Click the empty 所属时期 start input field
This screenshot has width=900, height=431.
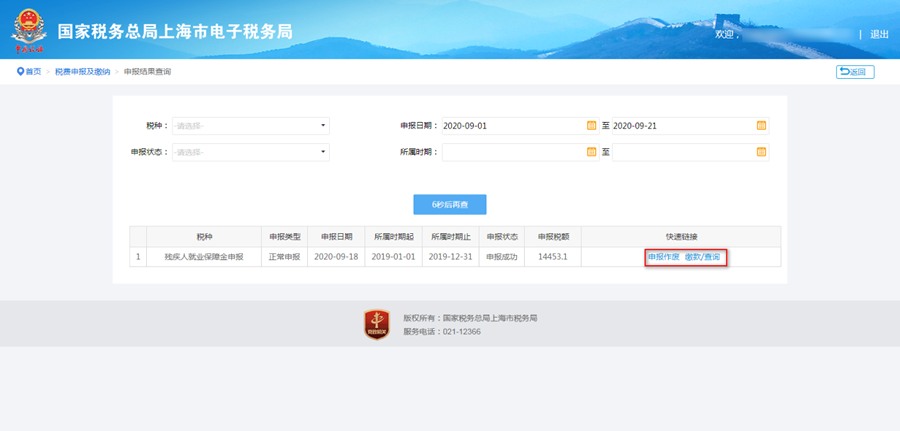(x=512, y=152)
